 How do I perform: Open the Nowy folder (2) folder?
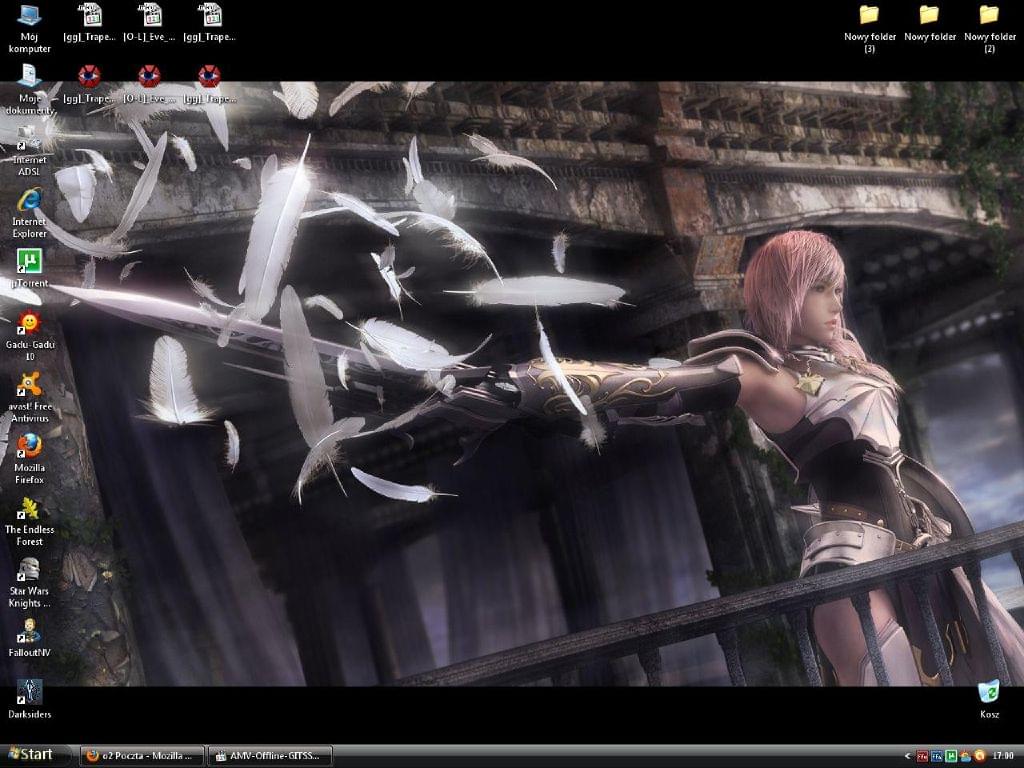click(x=989, y=29)
